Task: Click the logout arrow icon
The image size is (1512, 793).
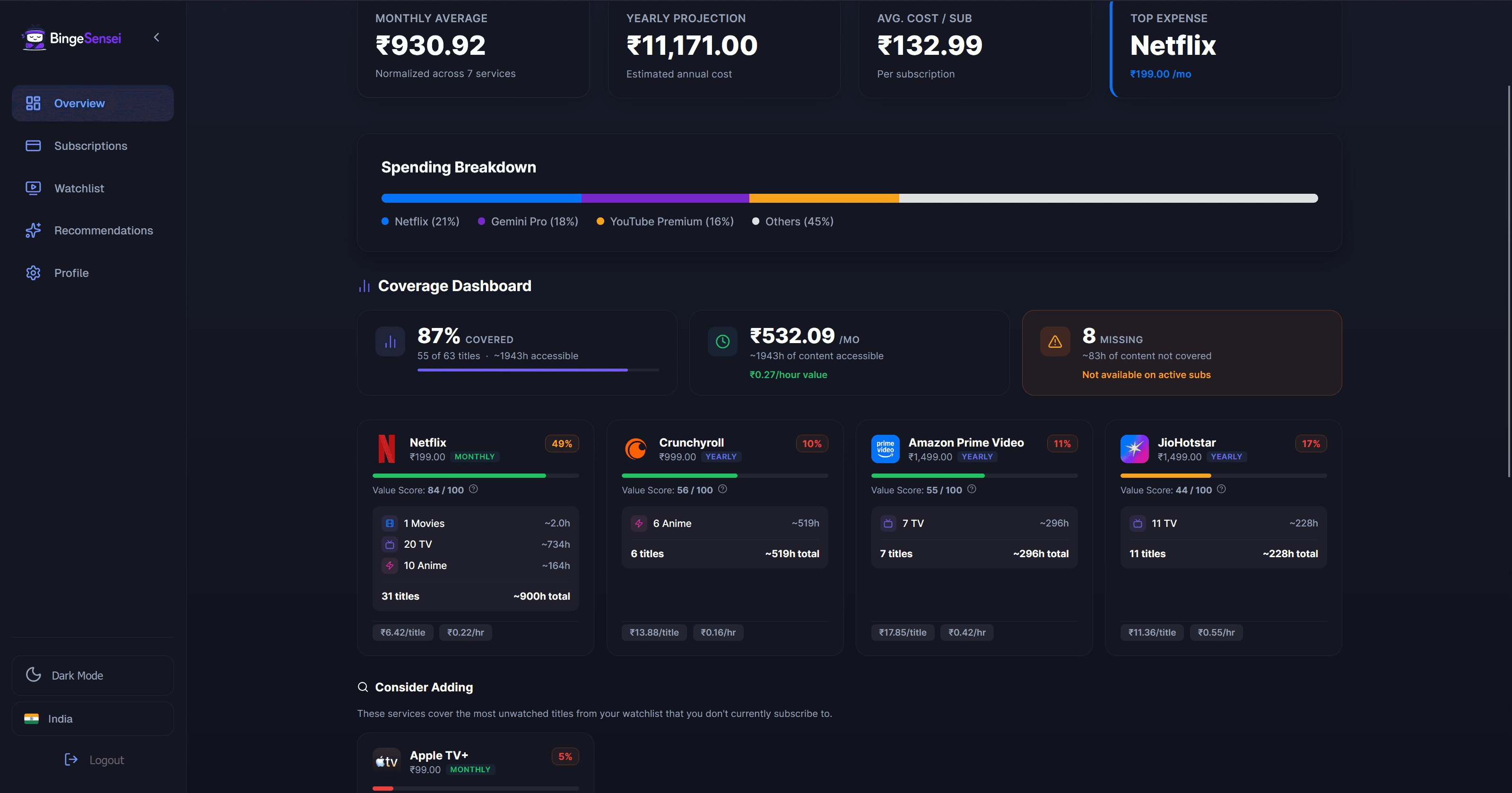Action: [71, 760]
